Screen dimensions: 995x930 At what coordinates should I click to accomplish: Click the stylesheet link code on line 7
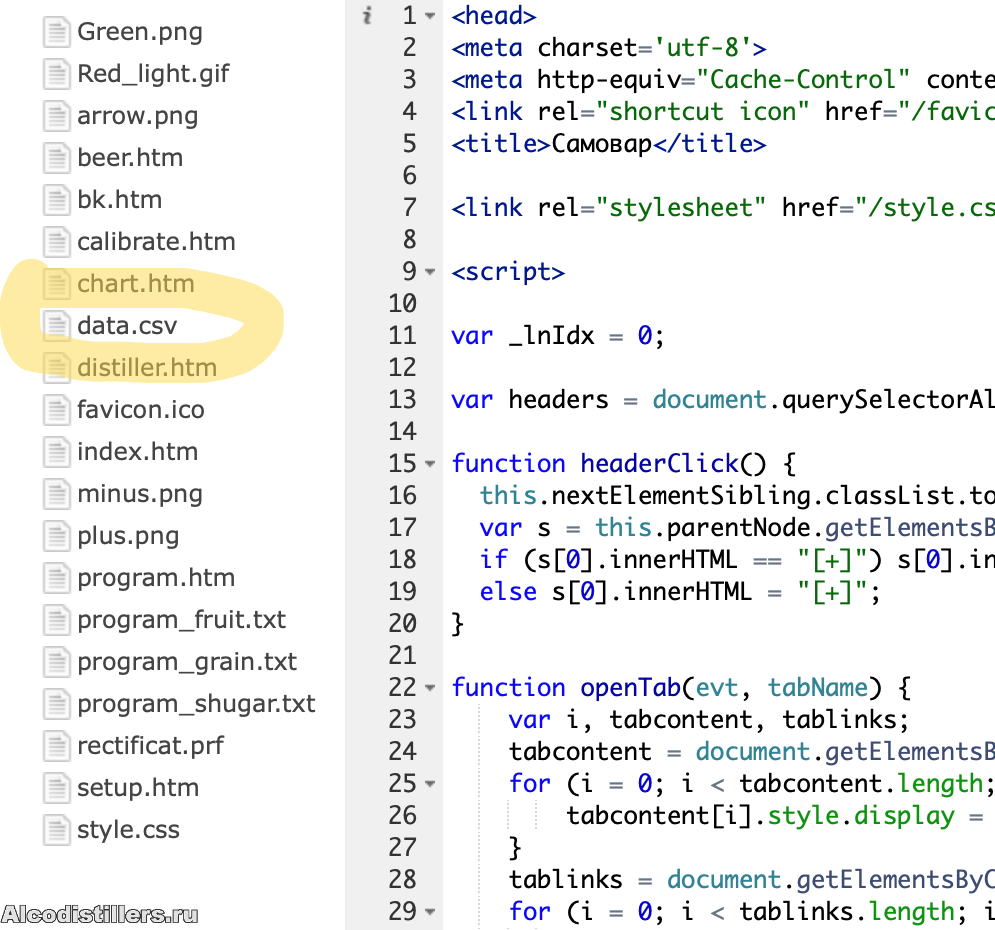[x=723, y=208]
